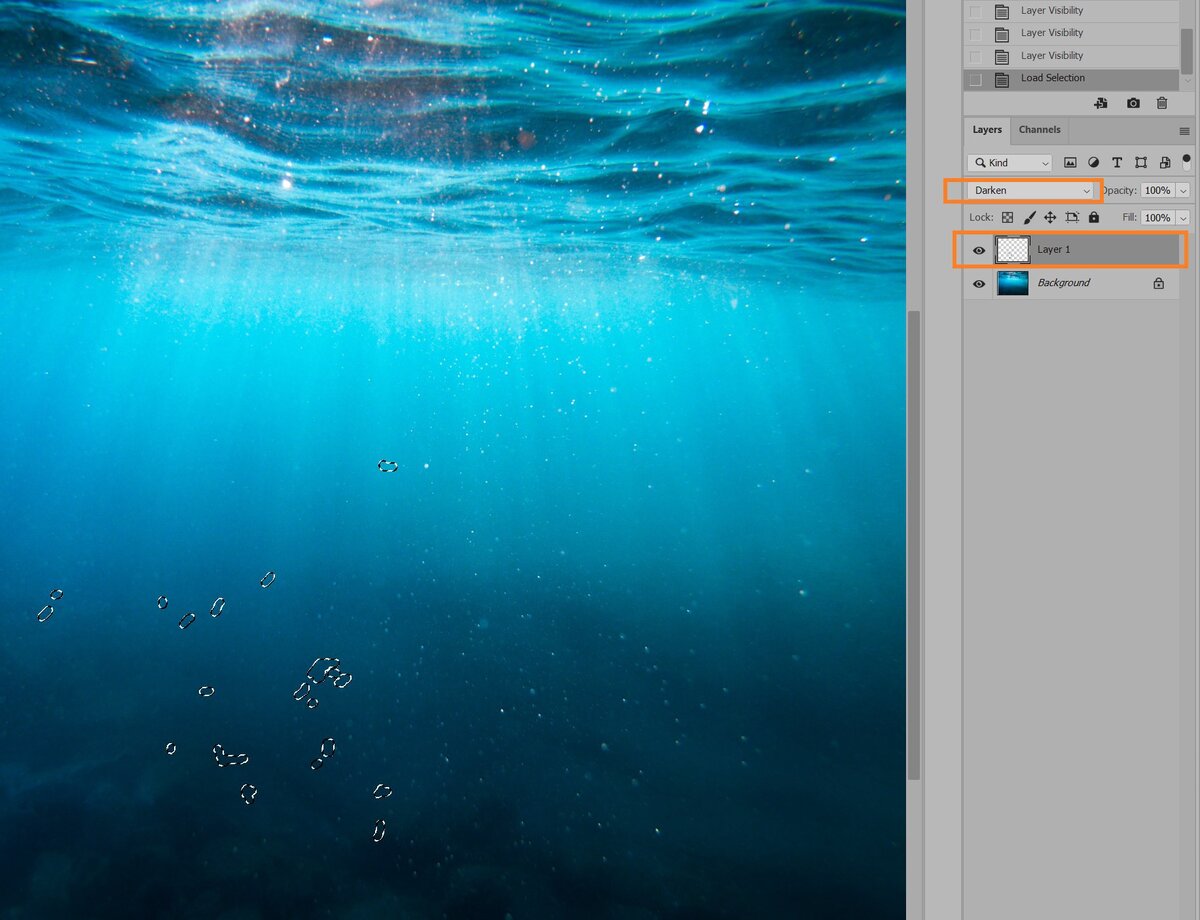Click the Background layer name

click(1063, 283)
